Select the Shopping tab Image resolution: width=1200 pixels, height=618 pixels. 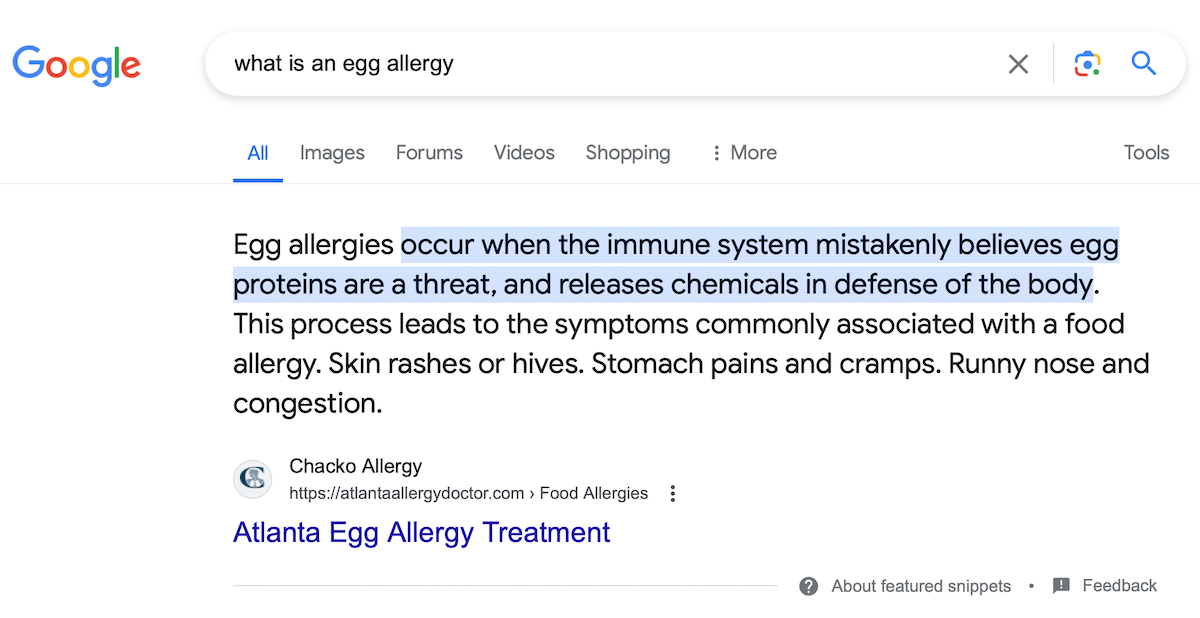coord(627,152)
